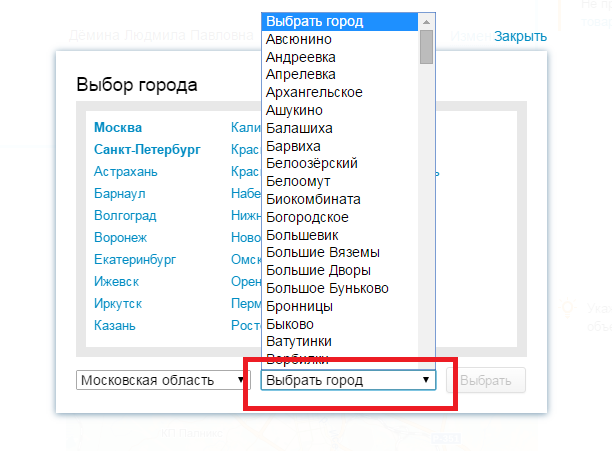
Task: Select Бронницы in the city list
Action: (x=299, y=306)
